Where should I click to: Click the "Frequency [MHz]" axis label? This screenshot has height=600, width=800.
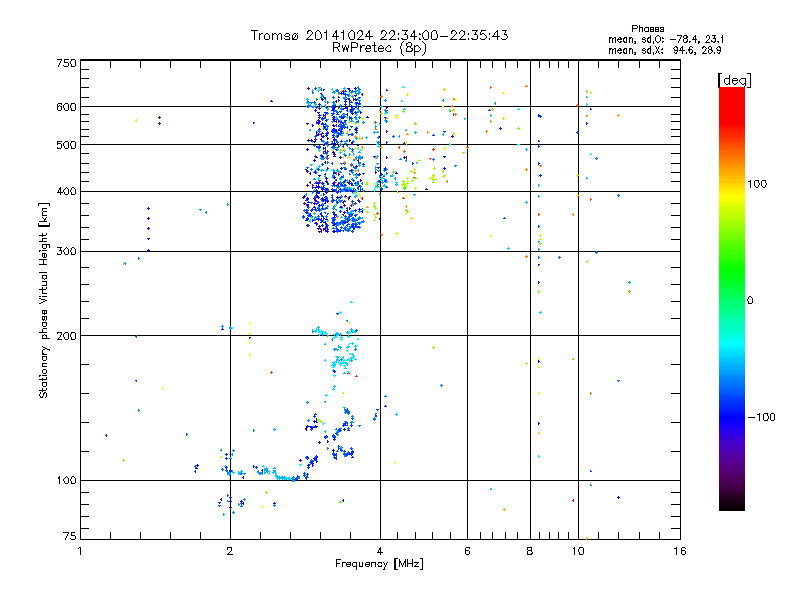tap(379, 564)
